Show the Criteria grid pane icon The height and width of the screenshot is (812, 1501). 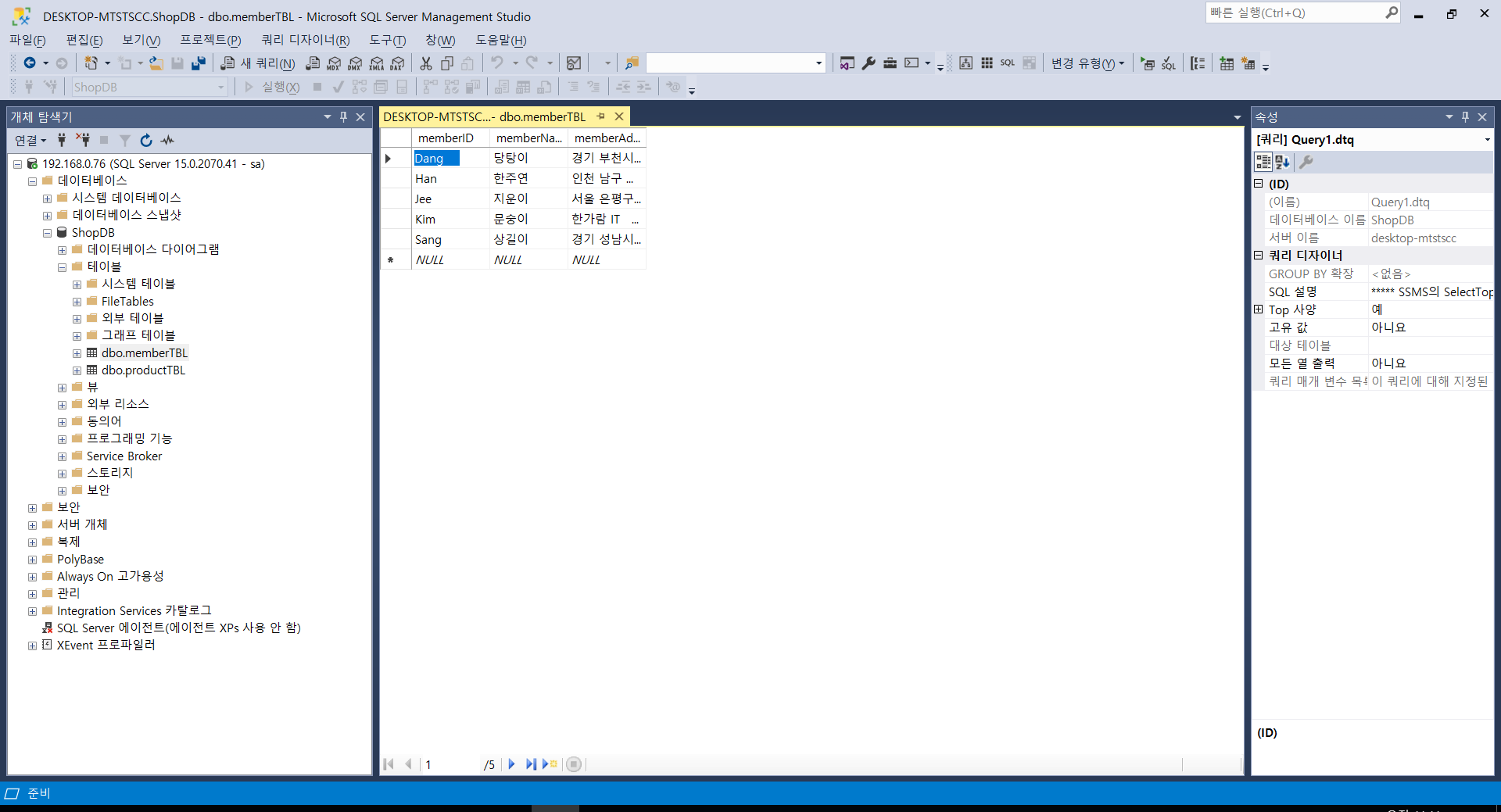click(987, 63)
